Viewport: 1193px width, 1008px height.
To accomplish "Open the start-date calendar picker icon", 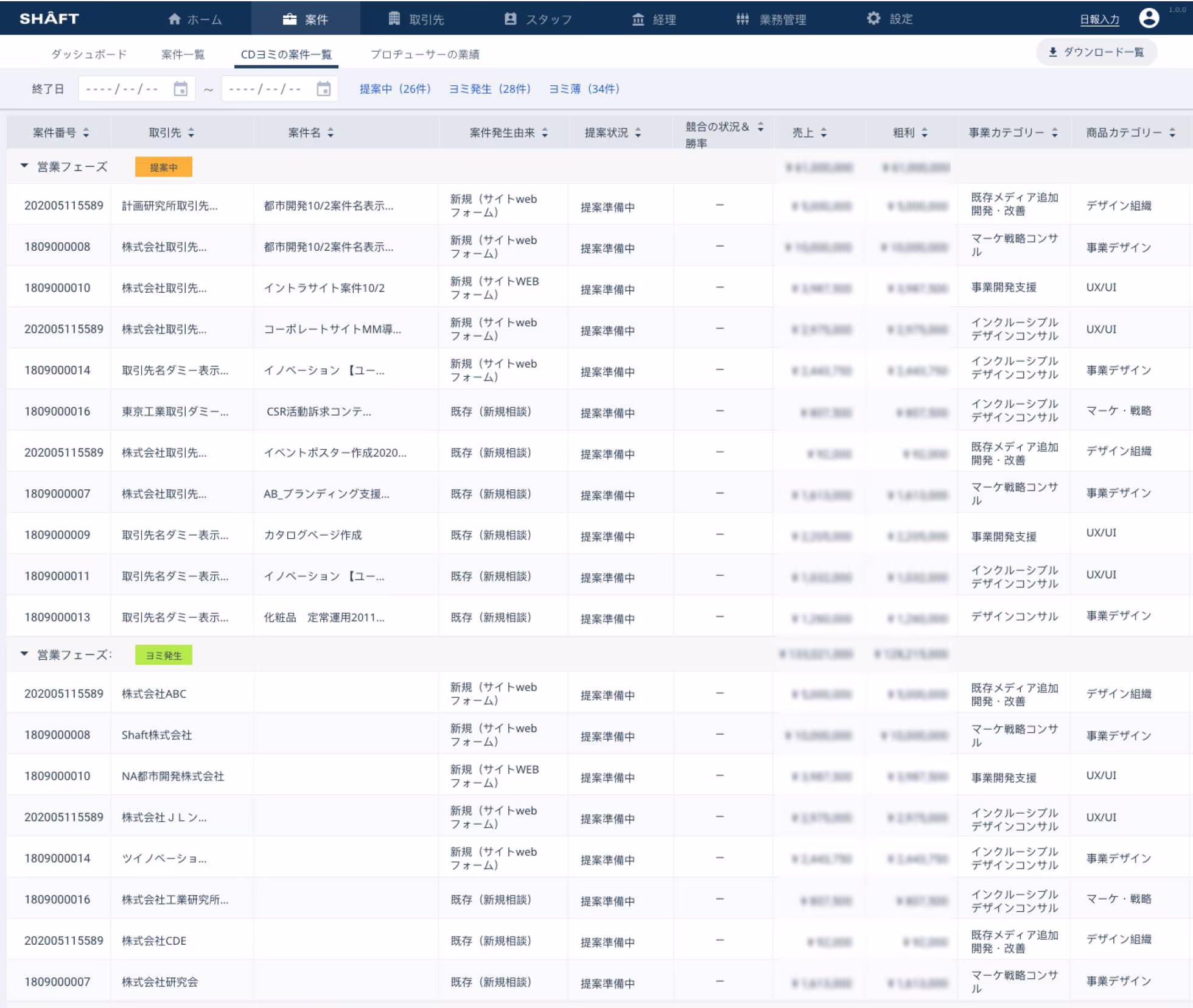I will pos(181,89).
